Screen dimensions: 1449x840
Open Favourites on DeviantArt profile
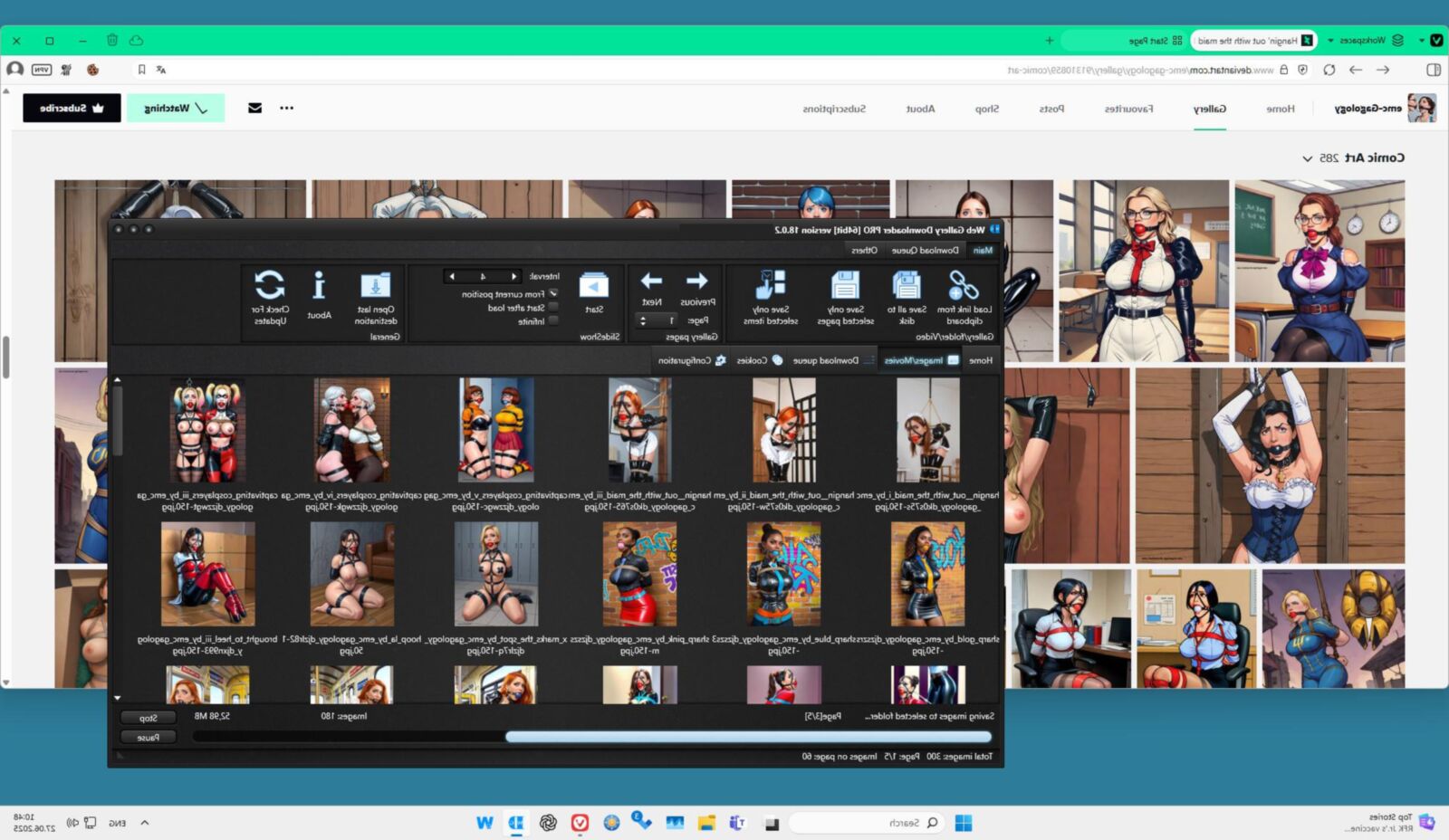1128,109
